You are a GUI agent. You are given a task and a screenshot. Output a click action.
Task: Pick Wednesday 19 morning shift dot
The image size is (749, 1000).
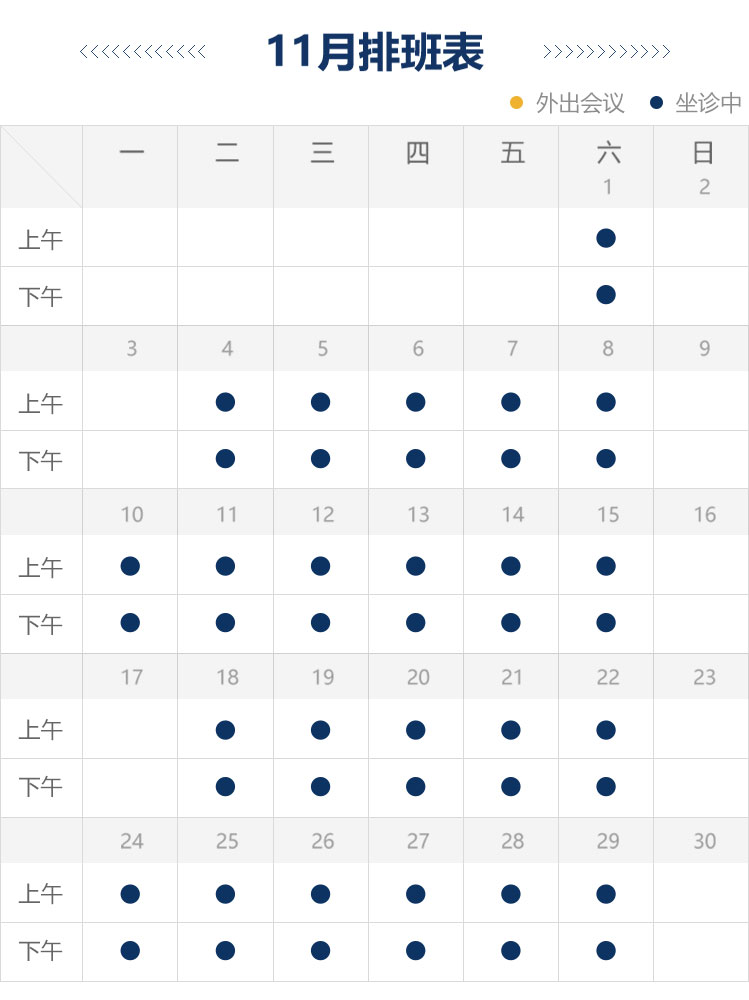point(320,730)
